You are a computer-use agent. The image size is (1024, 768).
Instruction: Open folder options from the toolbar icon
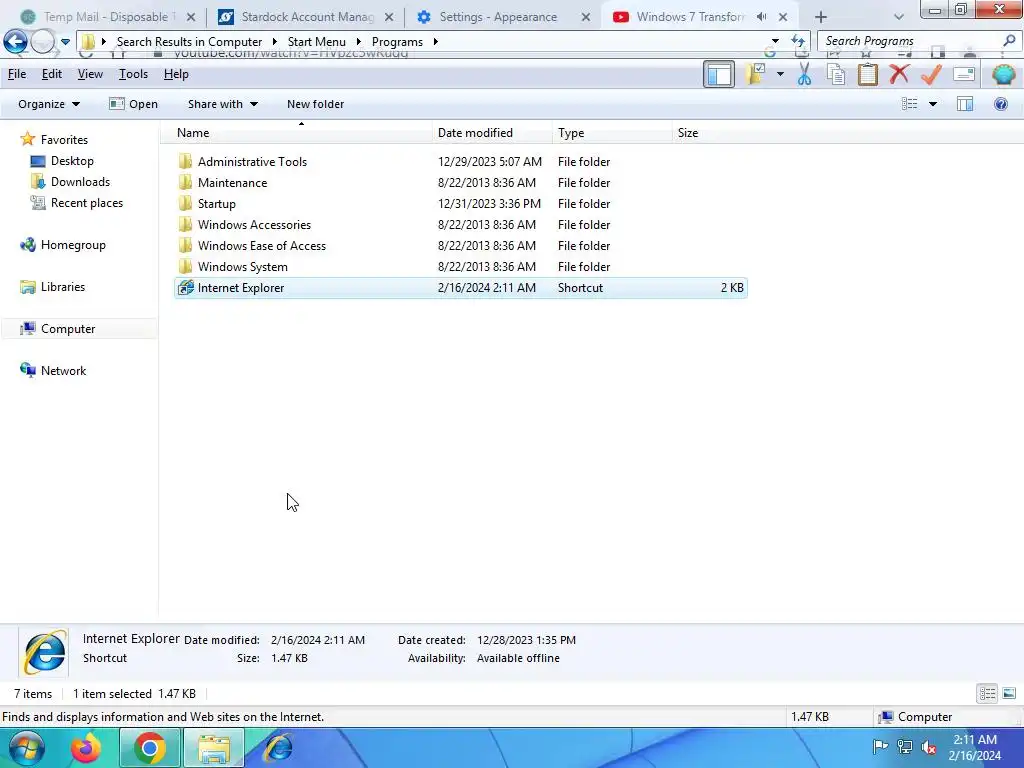pos(755,74)
